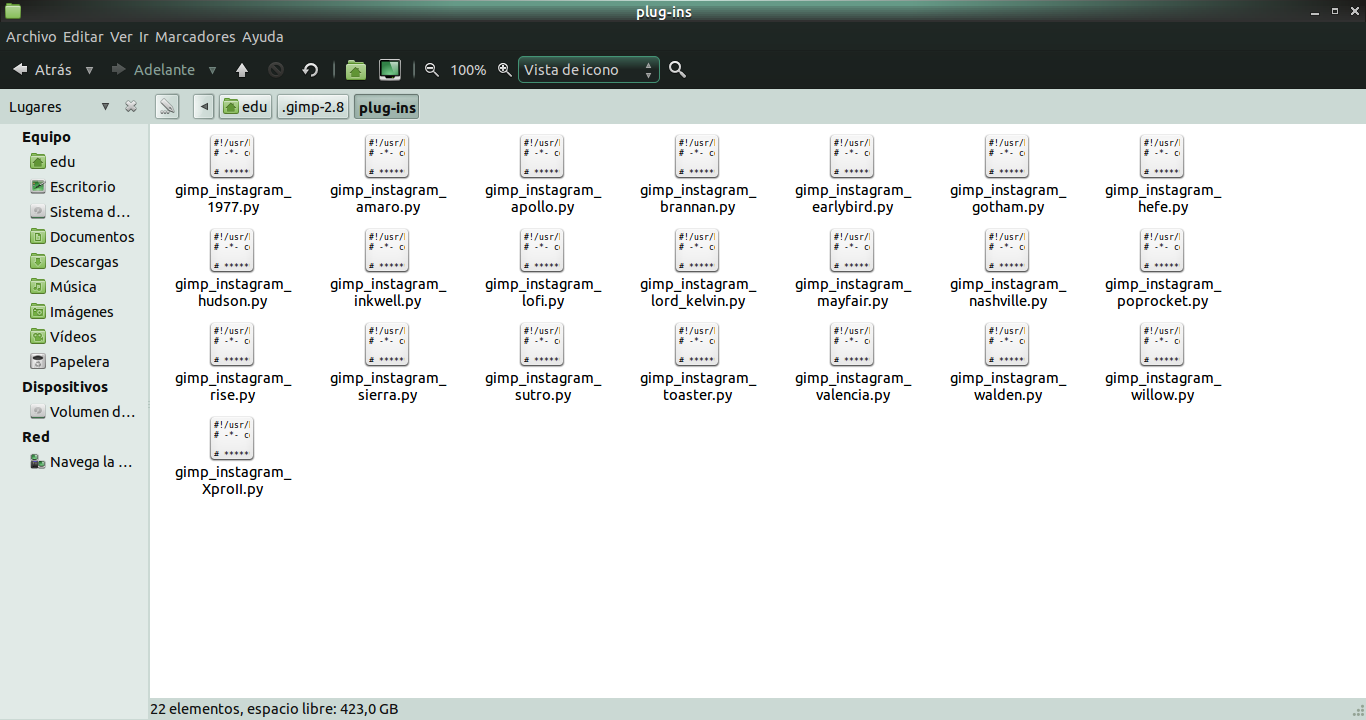1366x720 pixels.
Task: Select the gimp_instagram_inkwell.py file icon
Action: [x=387, y=251]
